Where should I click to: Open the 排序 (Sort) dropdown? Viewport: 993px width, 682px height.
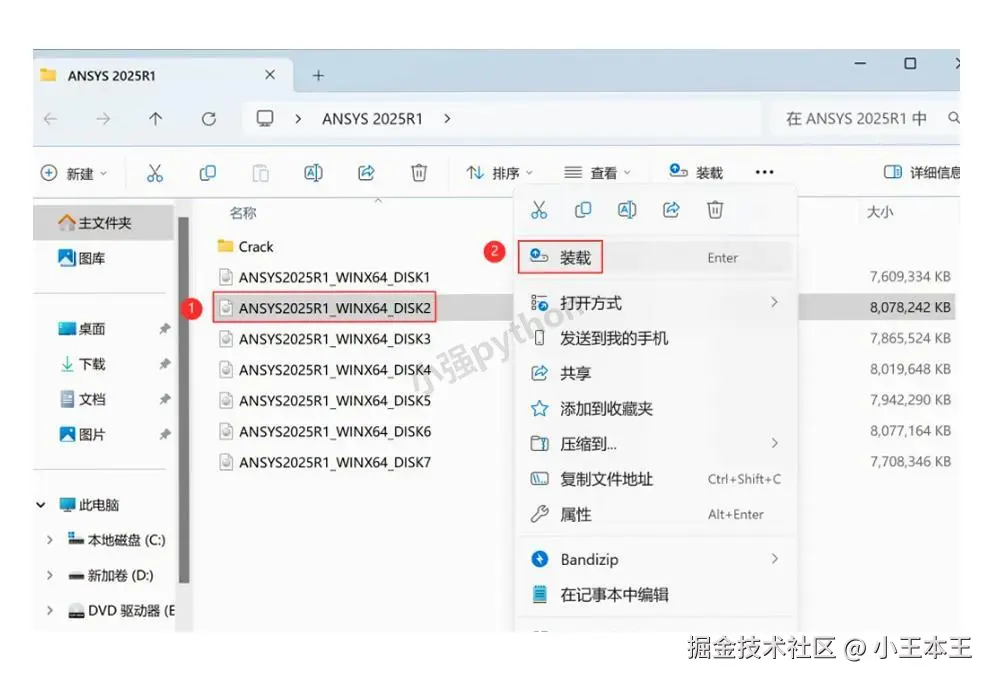[x=500, y=173]
